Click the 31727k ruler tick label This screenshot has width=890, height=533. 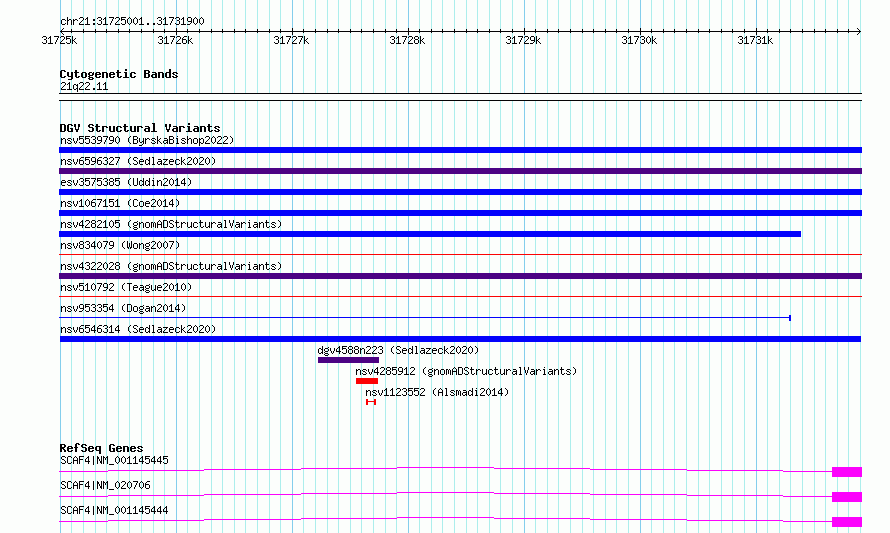[291, 40]
